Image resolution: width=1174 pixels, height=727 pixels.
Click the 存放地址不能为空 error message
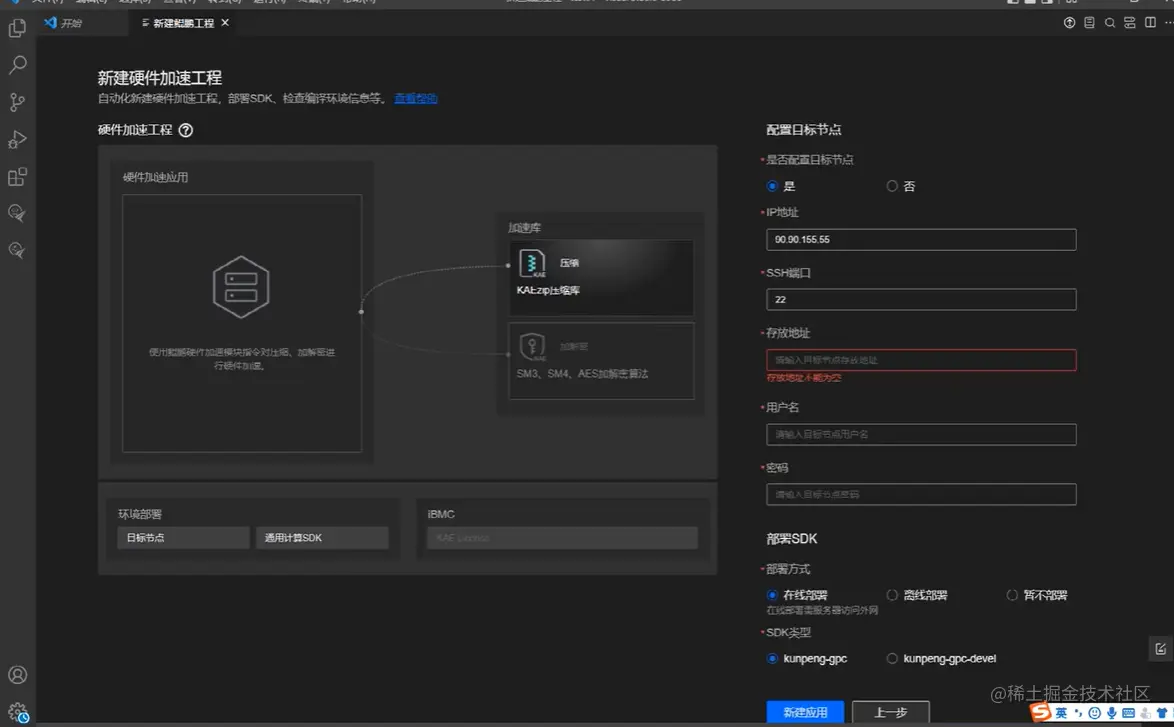tap(803, 378)
